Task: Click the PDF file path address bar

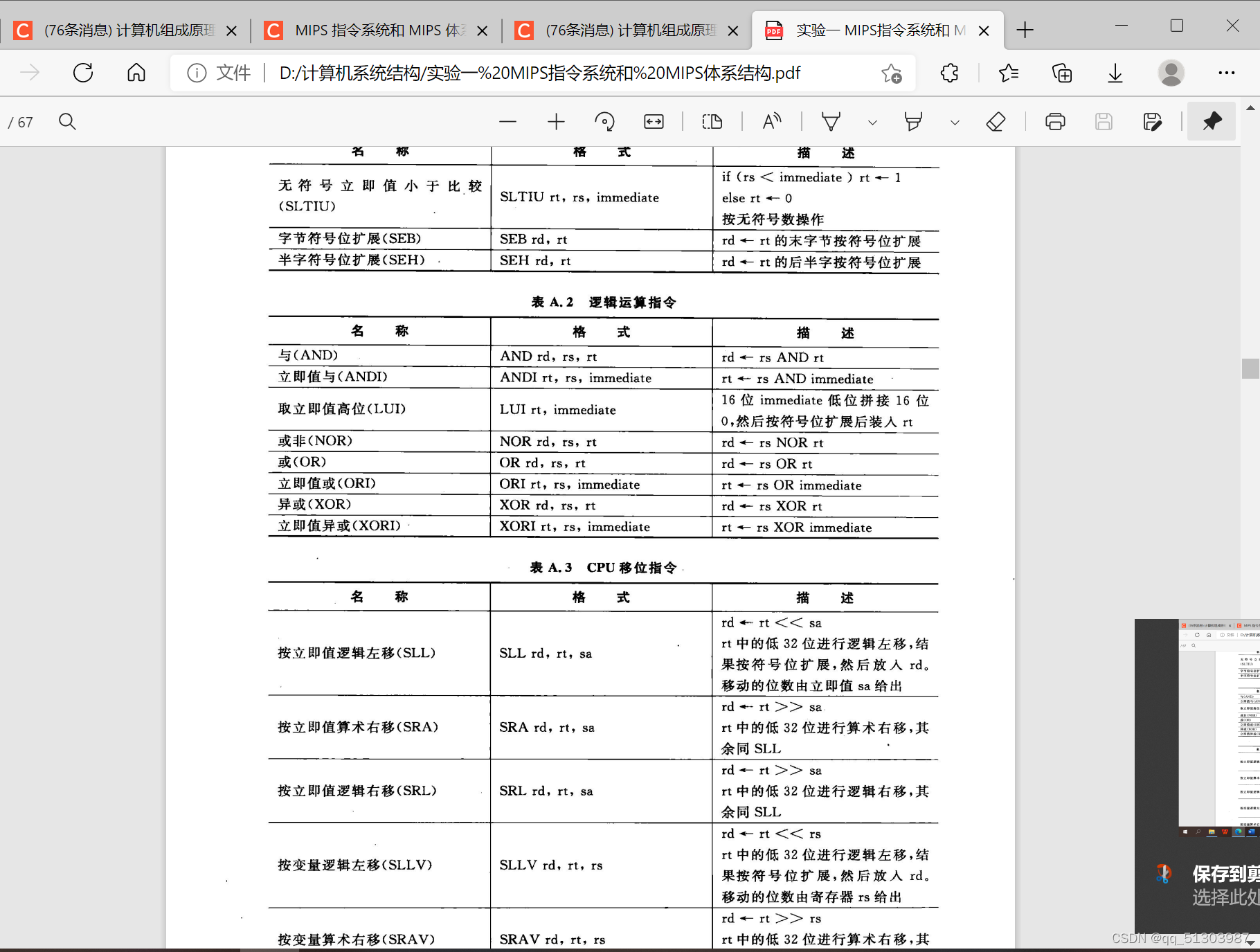Action: (x=540, y=73)
